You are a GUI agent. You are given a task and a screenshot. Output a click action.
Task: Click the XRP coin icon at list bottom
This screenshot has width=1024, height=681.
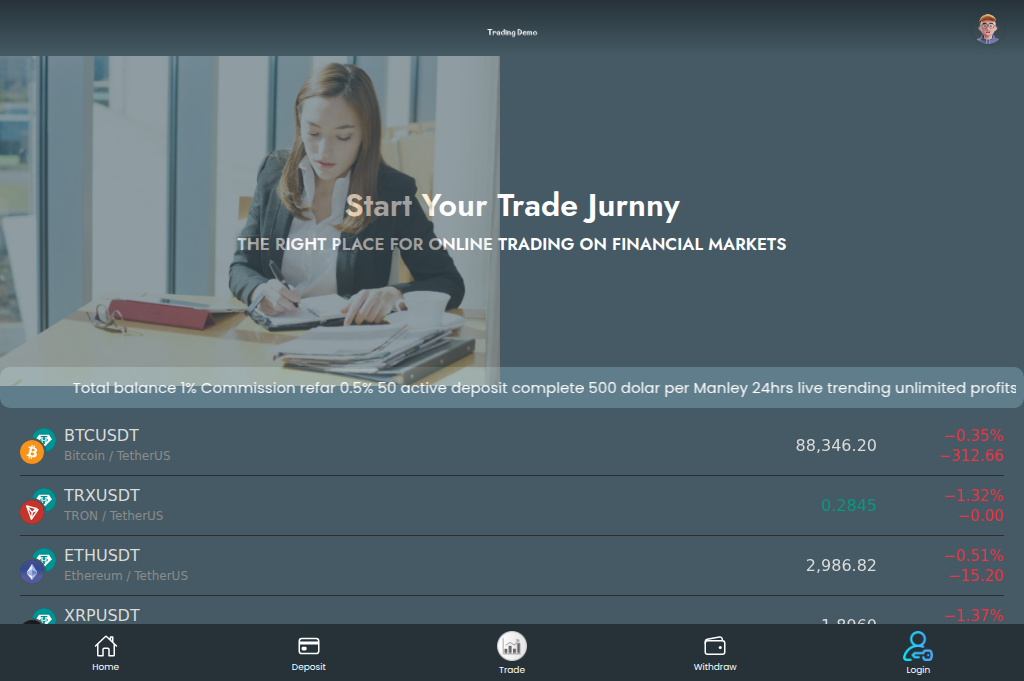click(x=35, y=623)
